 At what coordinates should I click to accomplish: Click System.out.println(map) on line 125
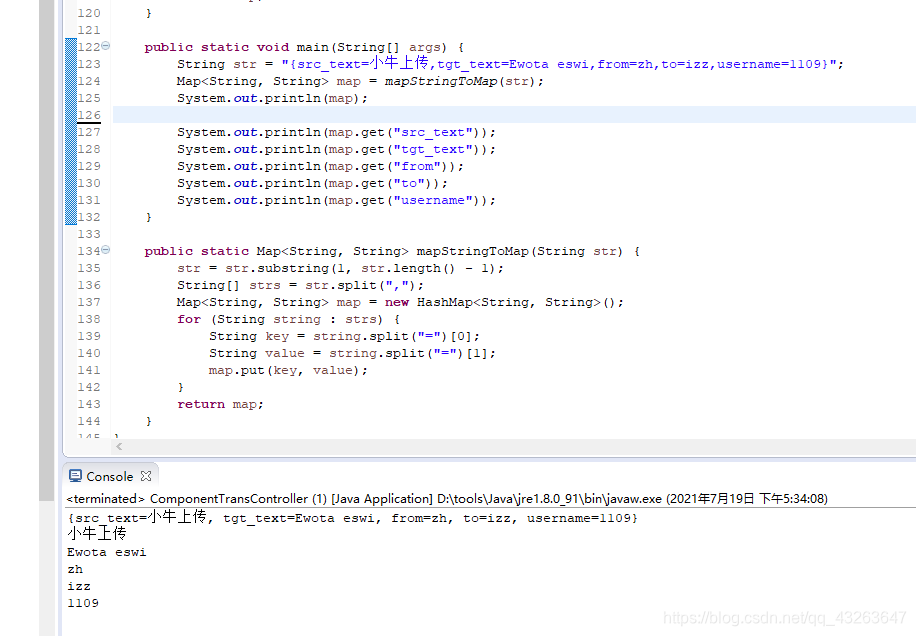(272, 98)
